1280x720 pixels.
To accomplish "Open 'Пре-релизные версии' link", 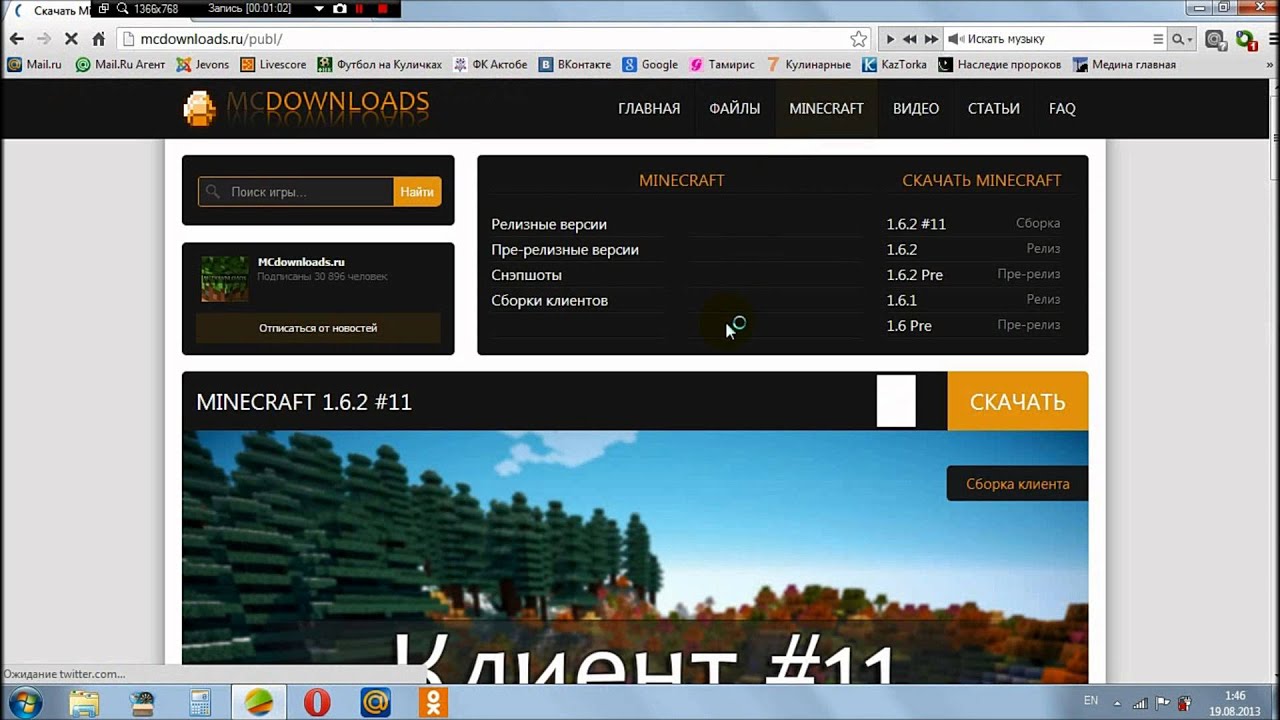I will coord(565,250).
